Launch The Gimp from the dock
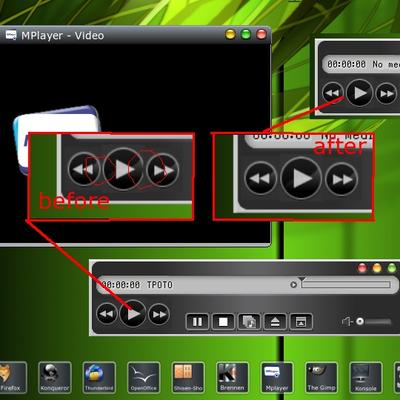The image size is (400, 400). pyautogui.click(x=321, y=378)
